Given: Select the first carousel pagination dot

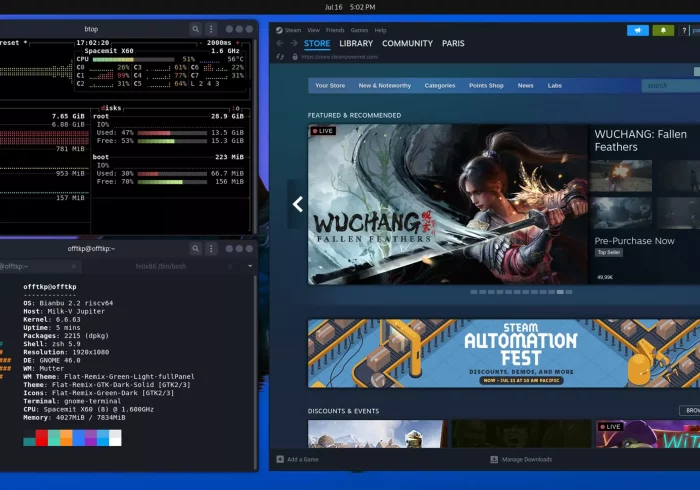Looking at the screenshot, I should click(474, 292).
